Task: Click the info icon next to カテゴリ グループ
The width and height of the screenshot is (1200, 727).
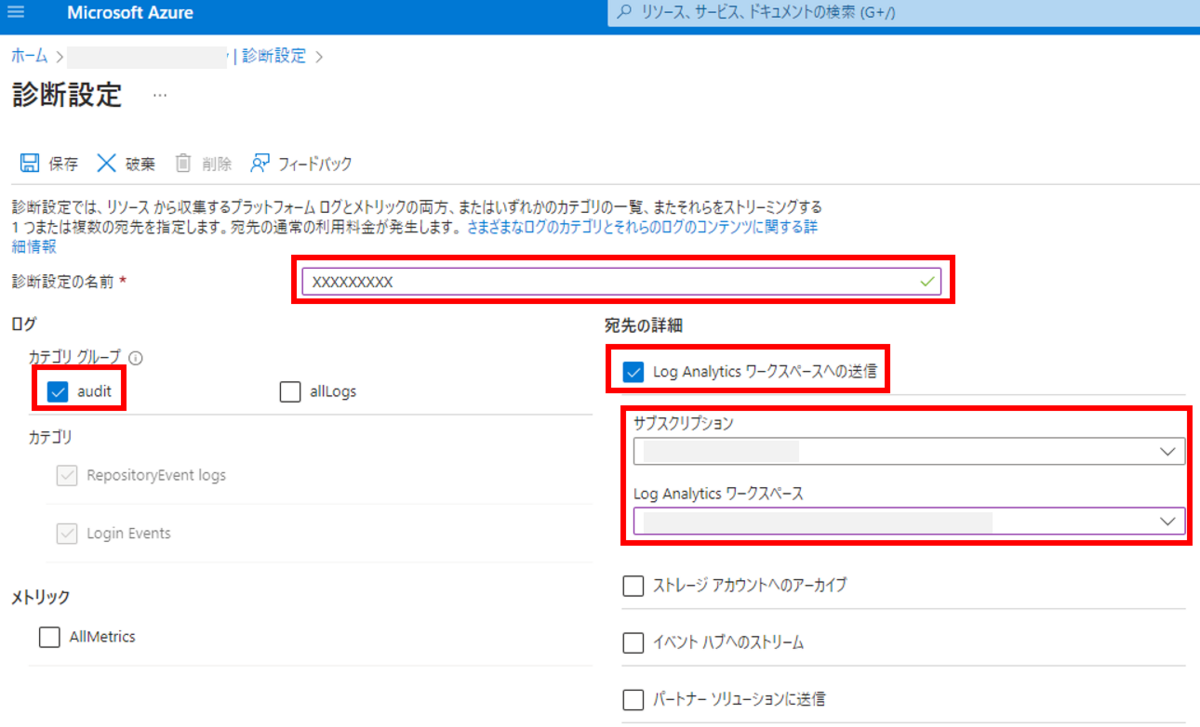Action: pos(136,357)
